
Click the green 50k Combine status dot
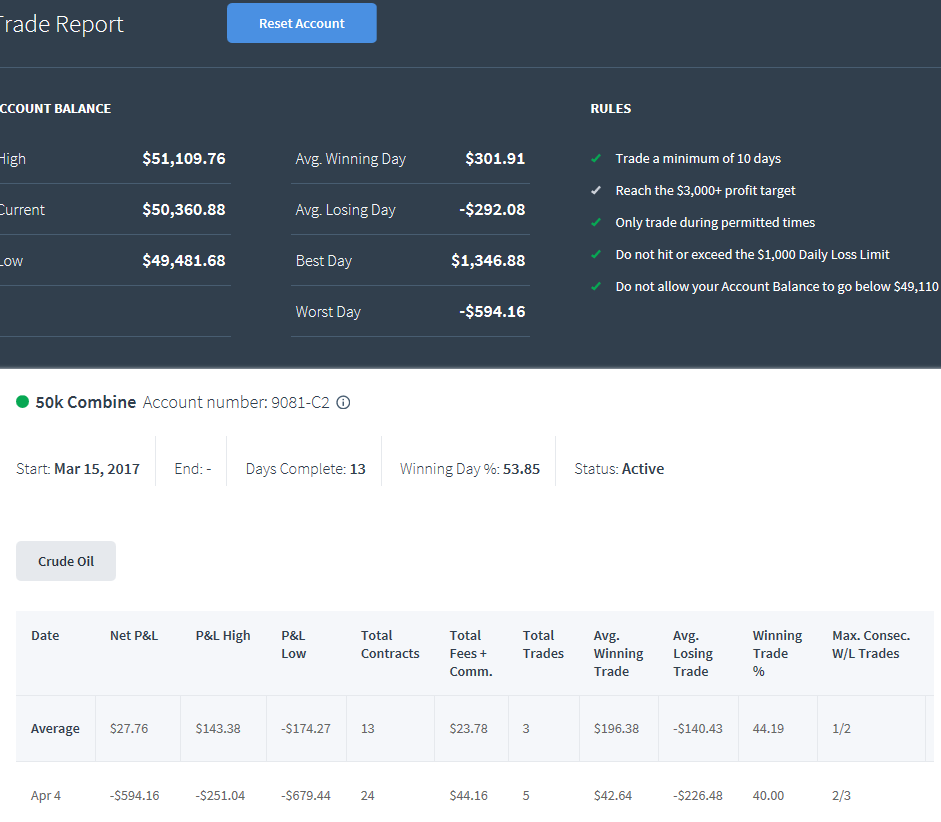pyautogui.click(x=22, y=402)
